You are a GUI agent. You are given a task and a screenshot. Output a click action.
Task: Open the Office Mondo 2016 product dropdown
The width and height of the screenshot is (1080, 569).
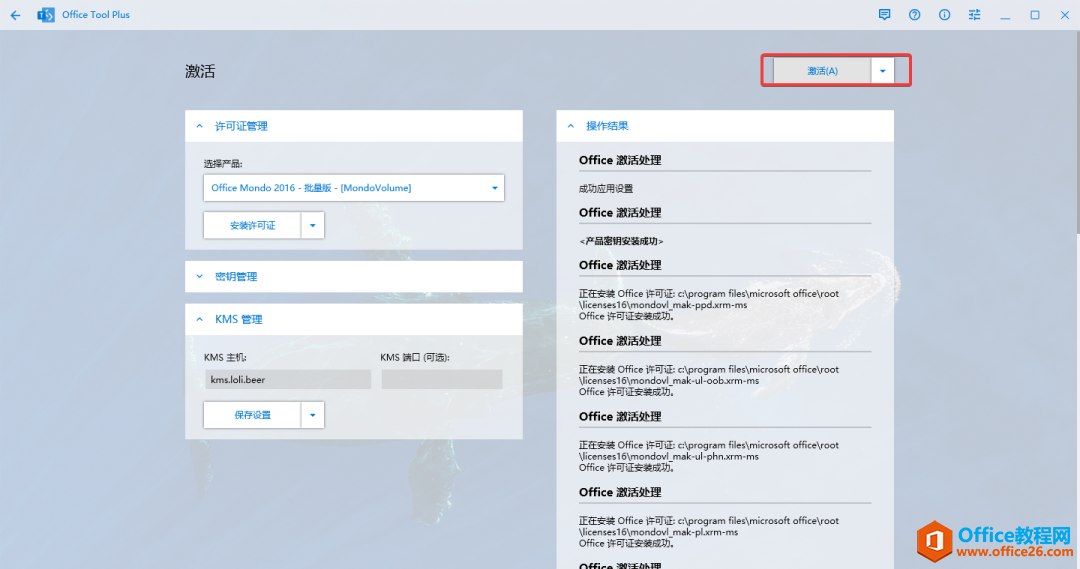[353, 187]
